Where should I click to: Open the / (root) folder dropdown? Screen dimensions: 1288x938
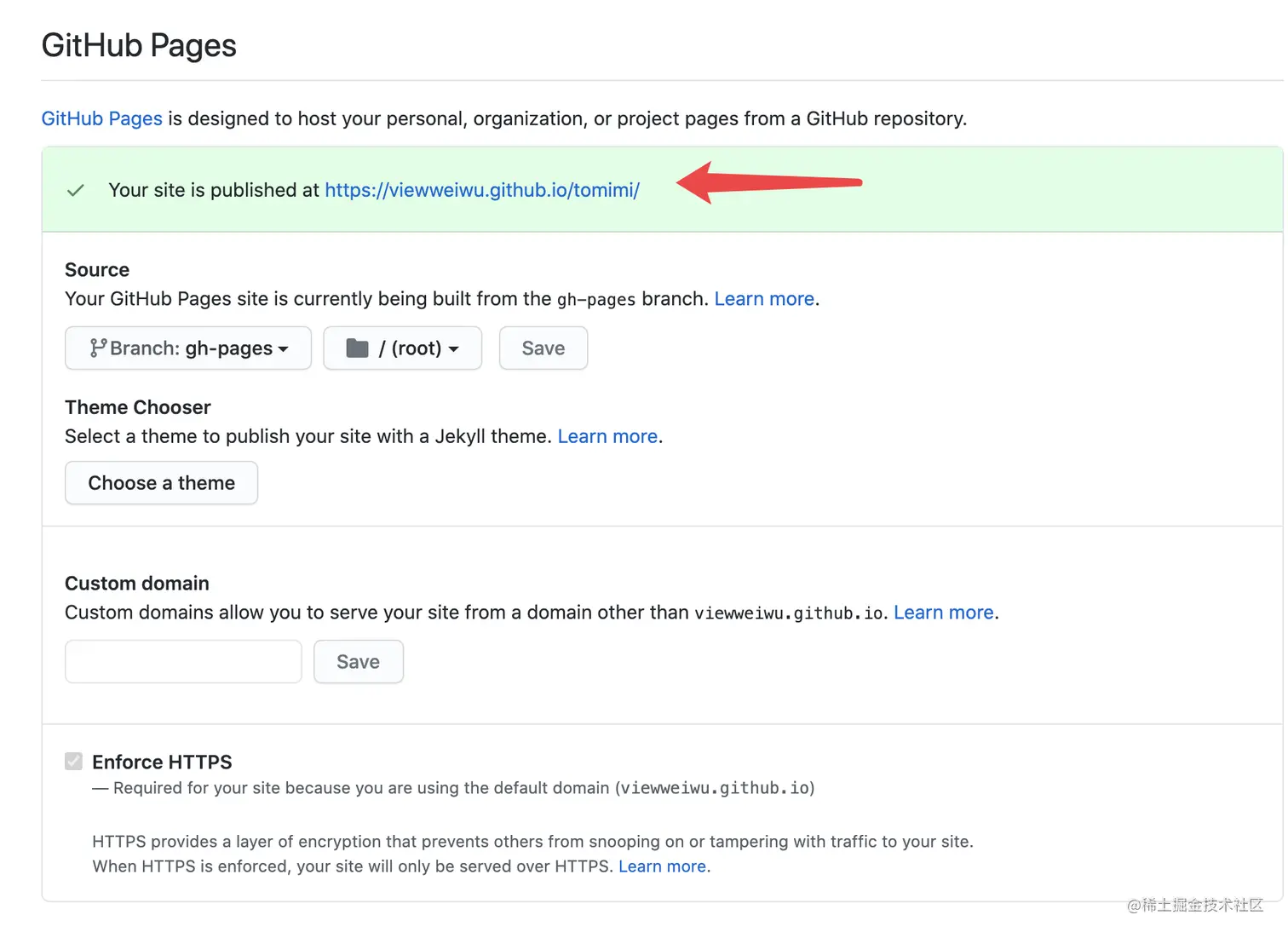(403, 348)
